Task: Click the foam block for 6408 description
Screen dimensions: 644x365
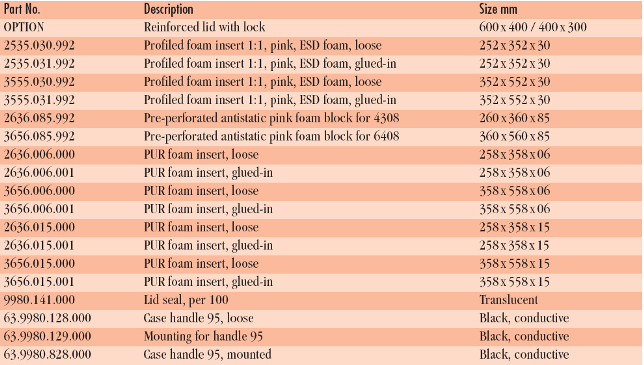Action: point(271,136)
